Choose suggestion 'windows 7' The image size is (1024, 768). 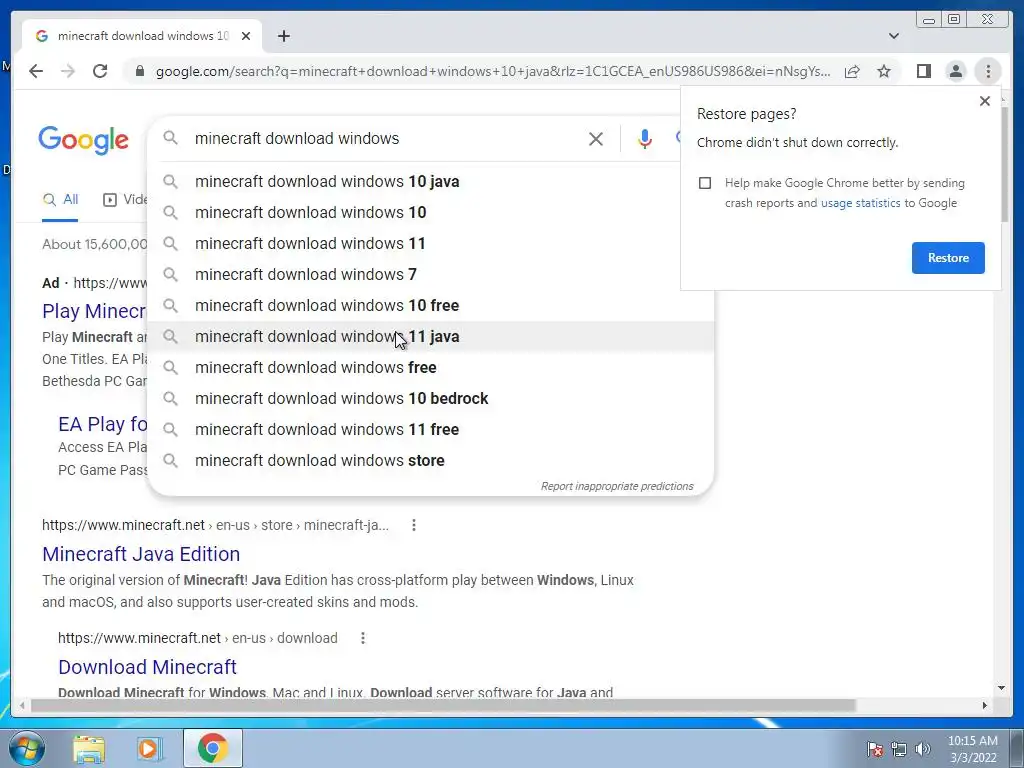click(x=431, y=274)
